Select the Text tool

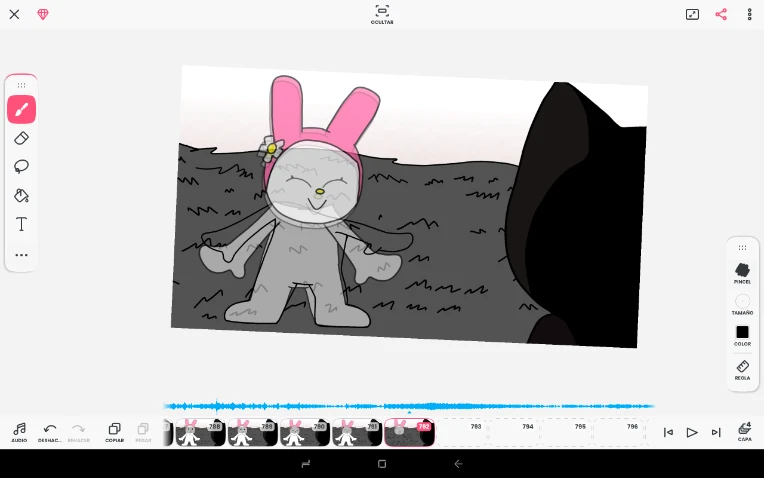point(21,224)
